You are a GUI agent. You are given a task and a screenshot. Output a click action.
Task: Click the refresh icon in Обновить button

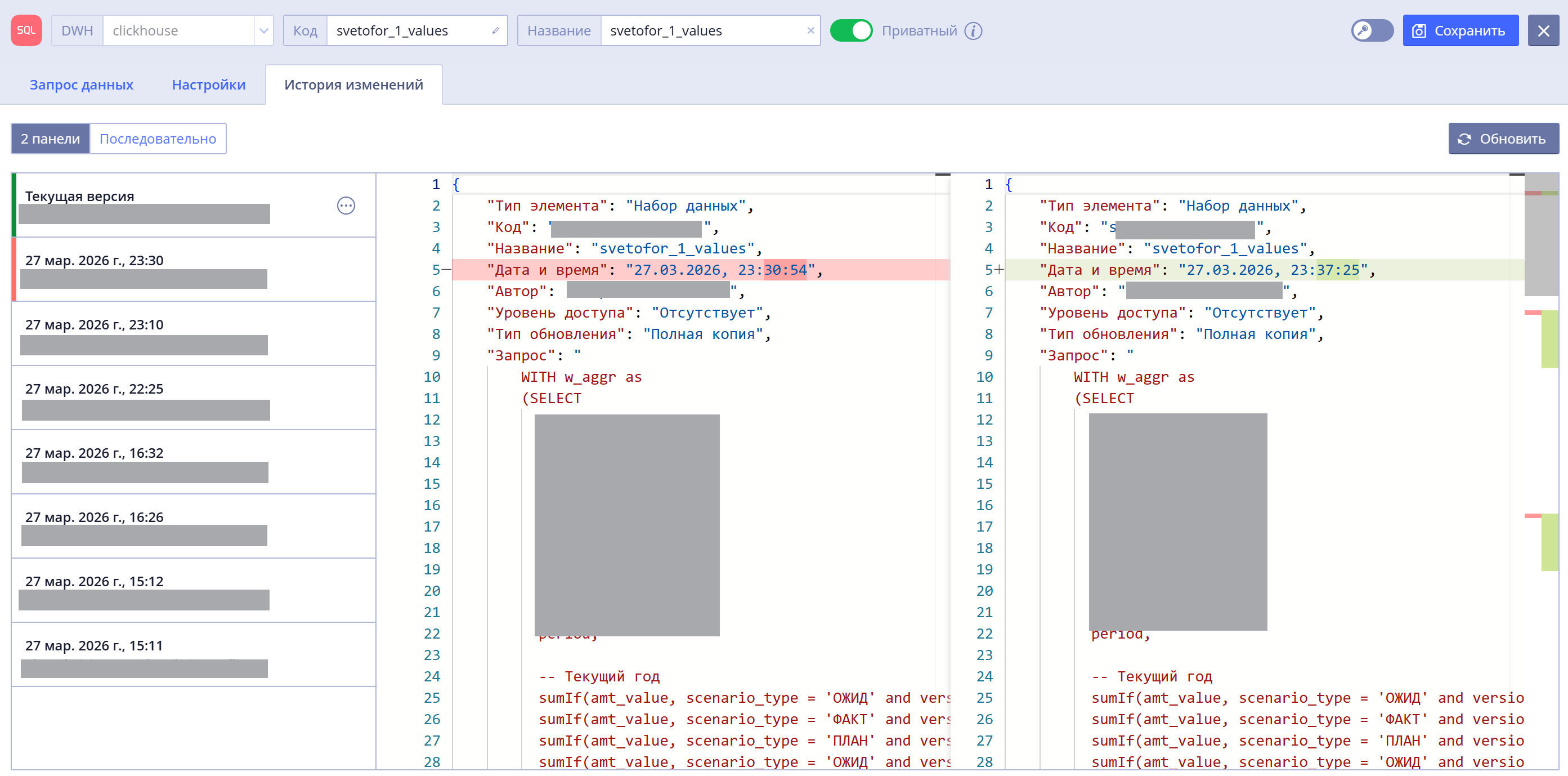pyautogui.click(x=1464, y=139)
